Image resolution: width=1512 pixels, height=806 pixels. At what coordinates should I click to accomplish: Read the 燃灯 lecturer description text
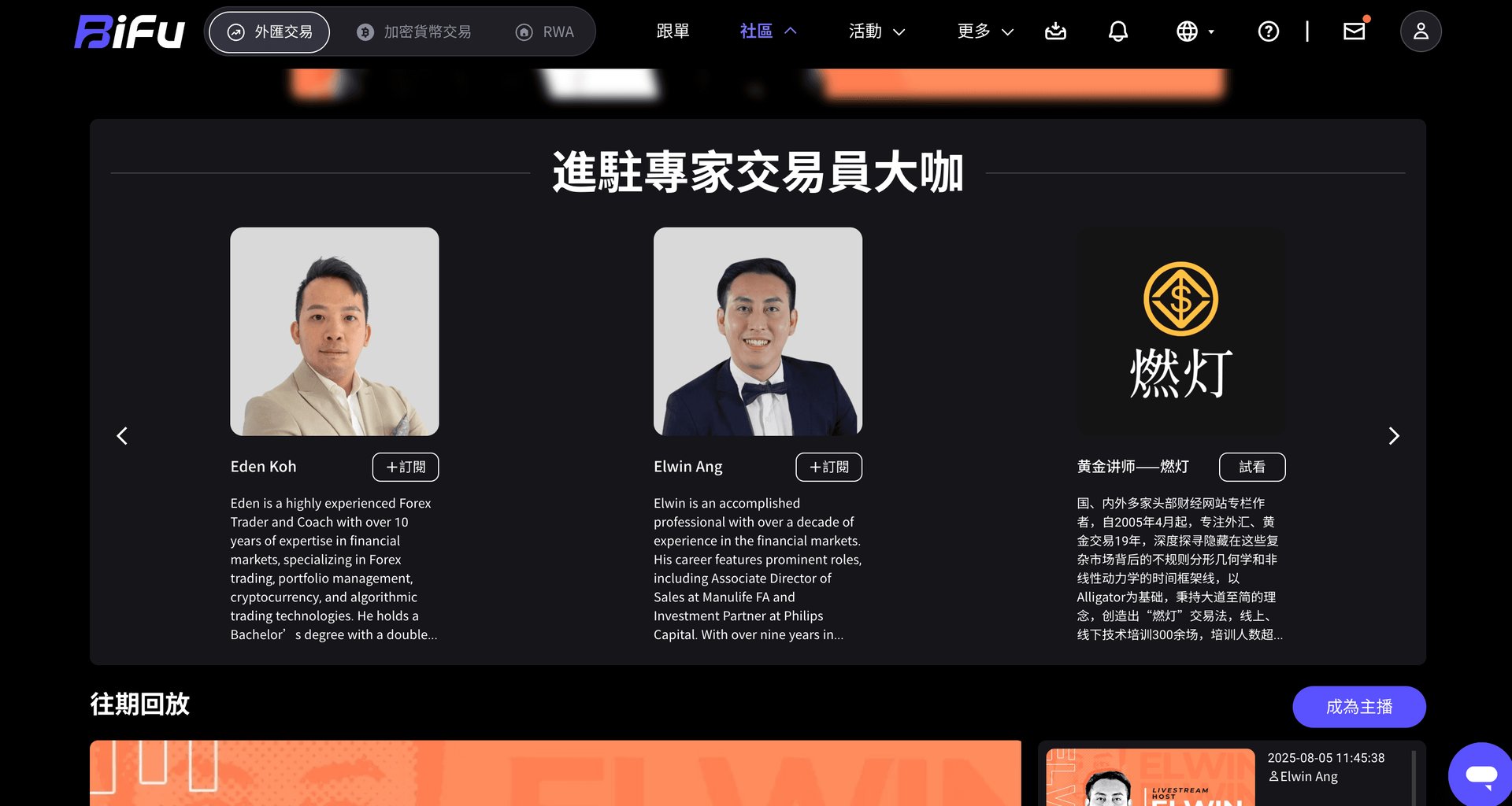pyautogui.click(x=1180, y=569)
